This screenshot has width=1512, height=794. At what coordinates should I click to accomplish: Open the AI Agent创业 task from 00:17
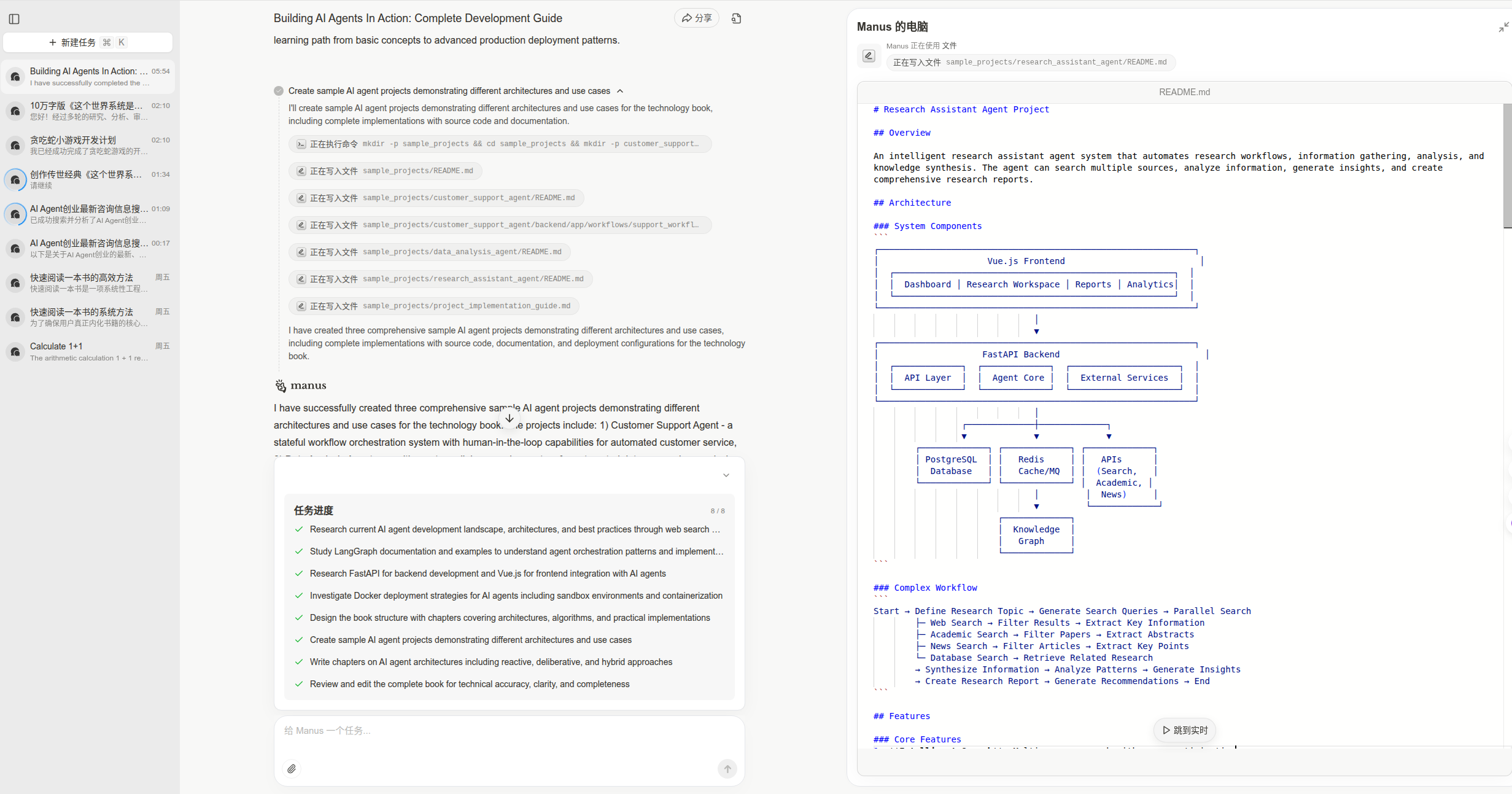pyautogui.click(x=88, y=249)
